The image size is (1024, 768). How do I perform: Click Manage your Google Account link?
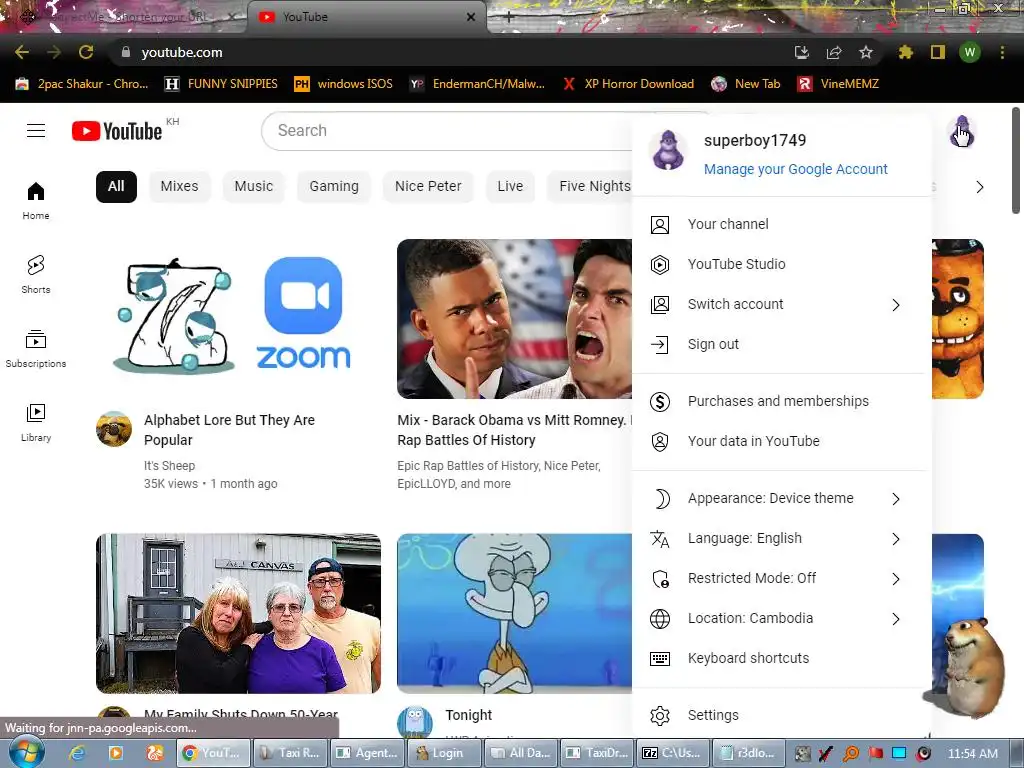coord(795,169)
